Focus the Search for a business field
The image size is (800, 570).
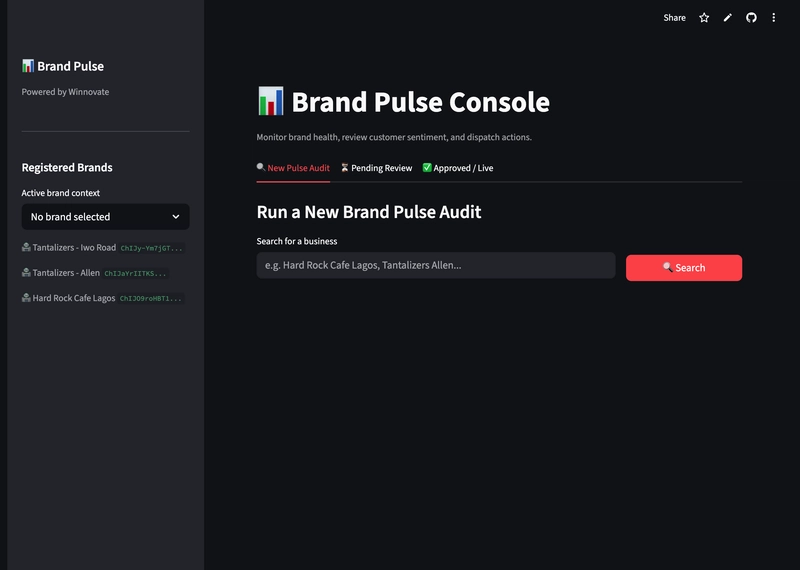(x=436, y=265)
